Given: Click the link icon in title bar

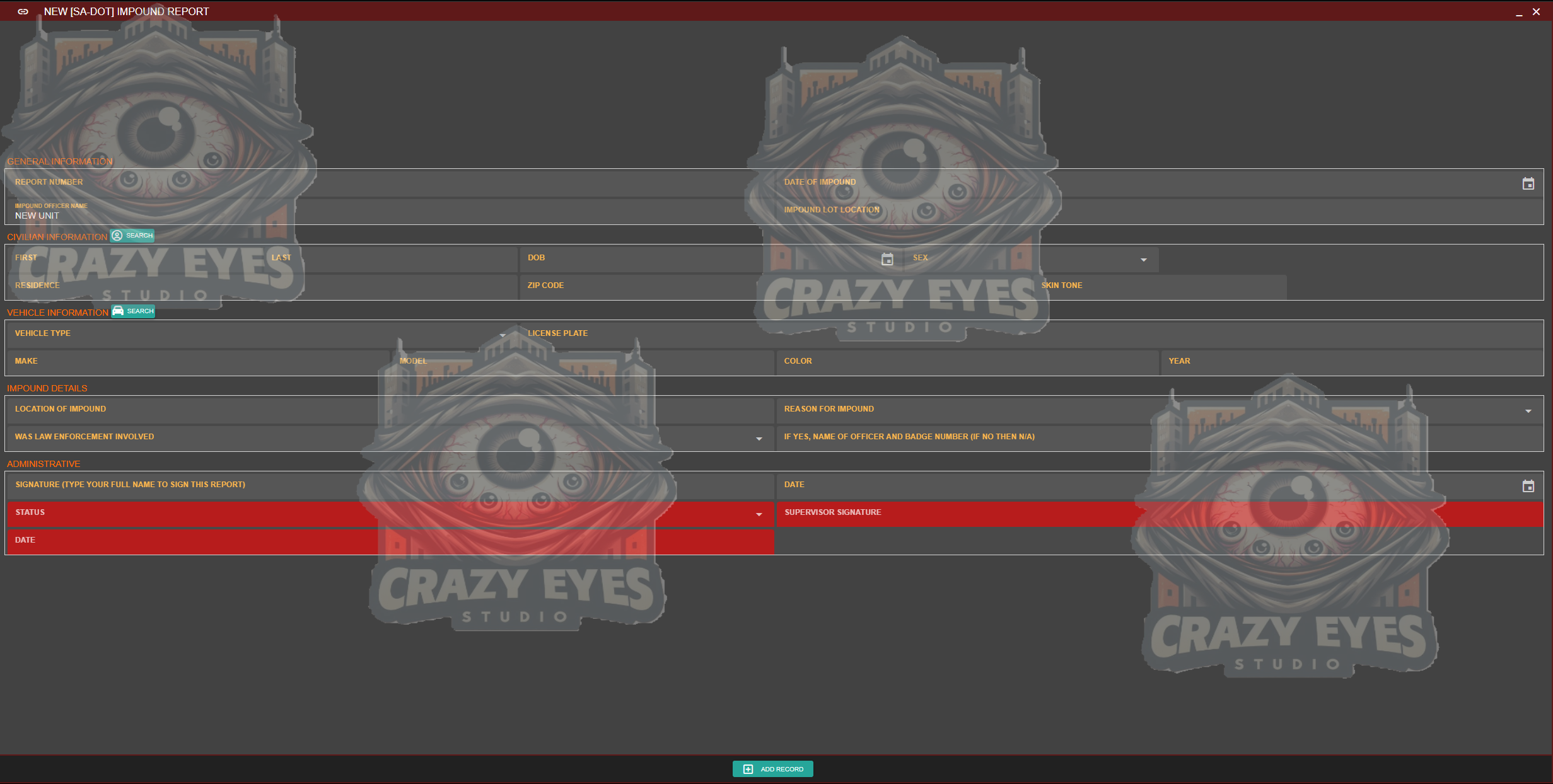Looking at the screenshot, I should (23, 11).
